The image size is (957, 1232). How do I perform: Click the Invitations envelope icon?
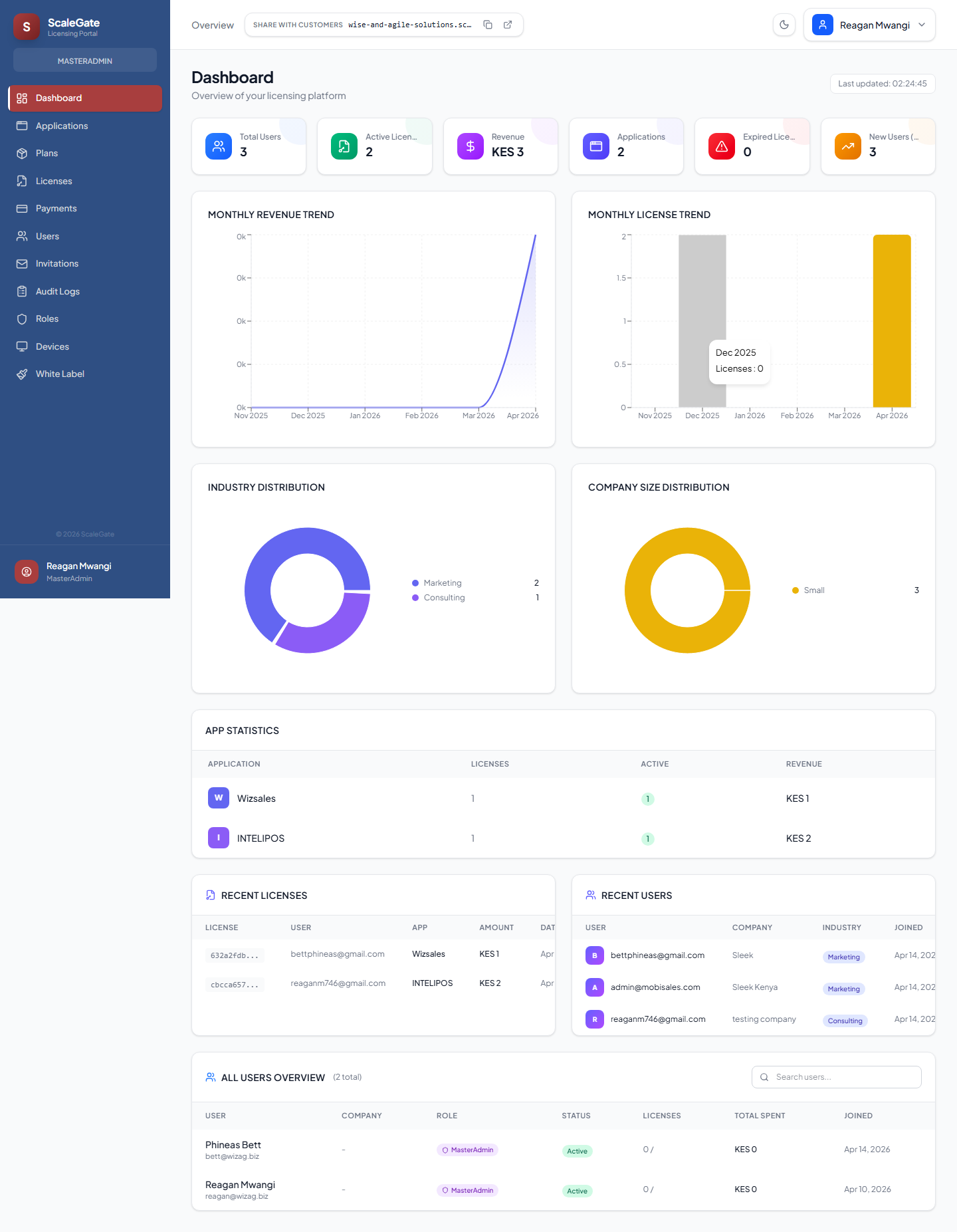click(22, 264)
